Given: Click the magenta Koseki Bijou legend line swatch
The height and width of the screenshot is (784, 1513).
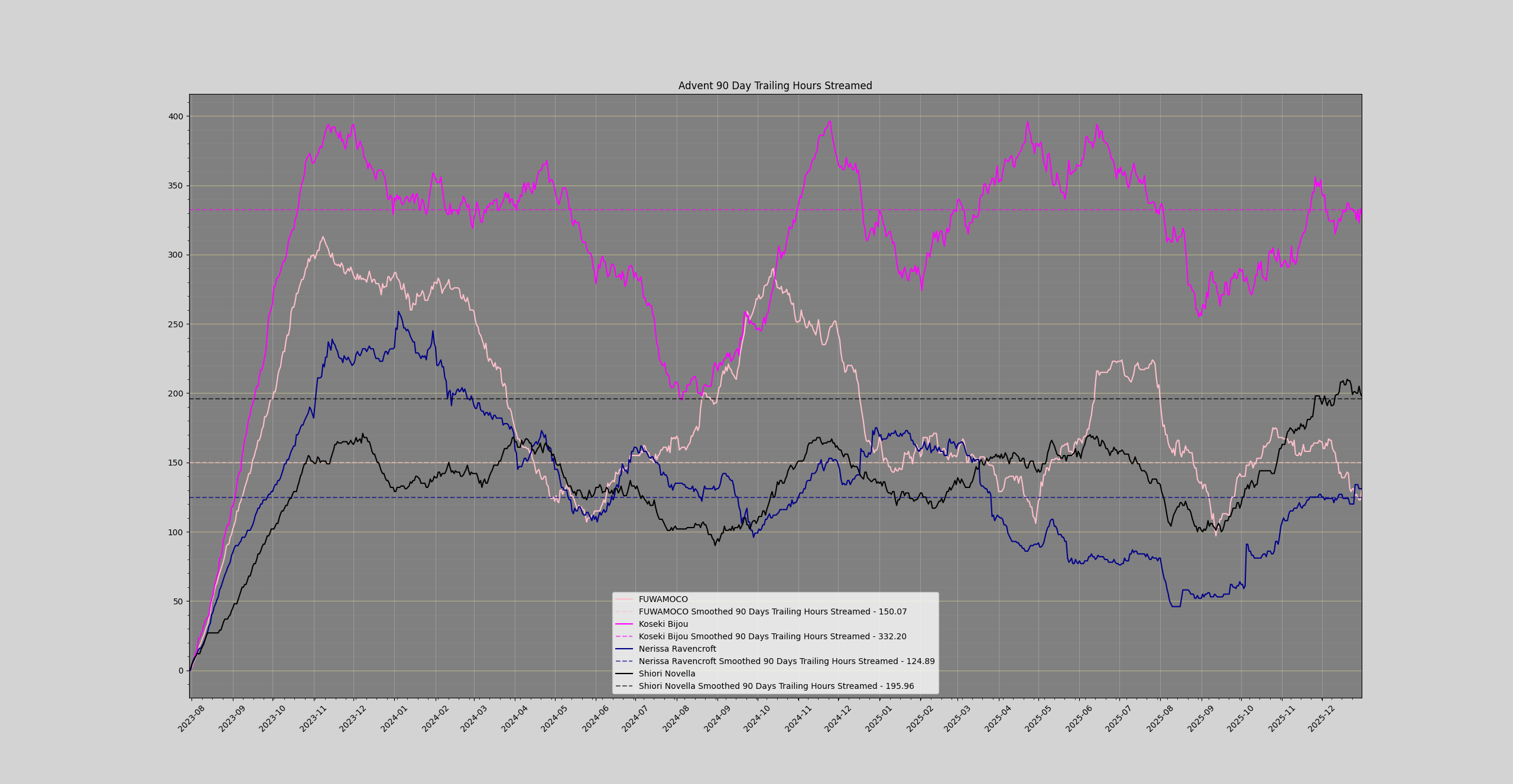Looking at the screenshot, I should click(624, 624).
